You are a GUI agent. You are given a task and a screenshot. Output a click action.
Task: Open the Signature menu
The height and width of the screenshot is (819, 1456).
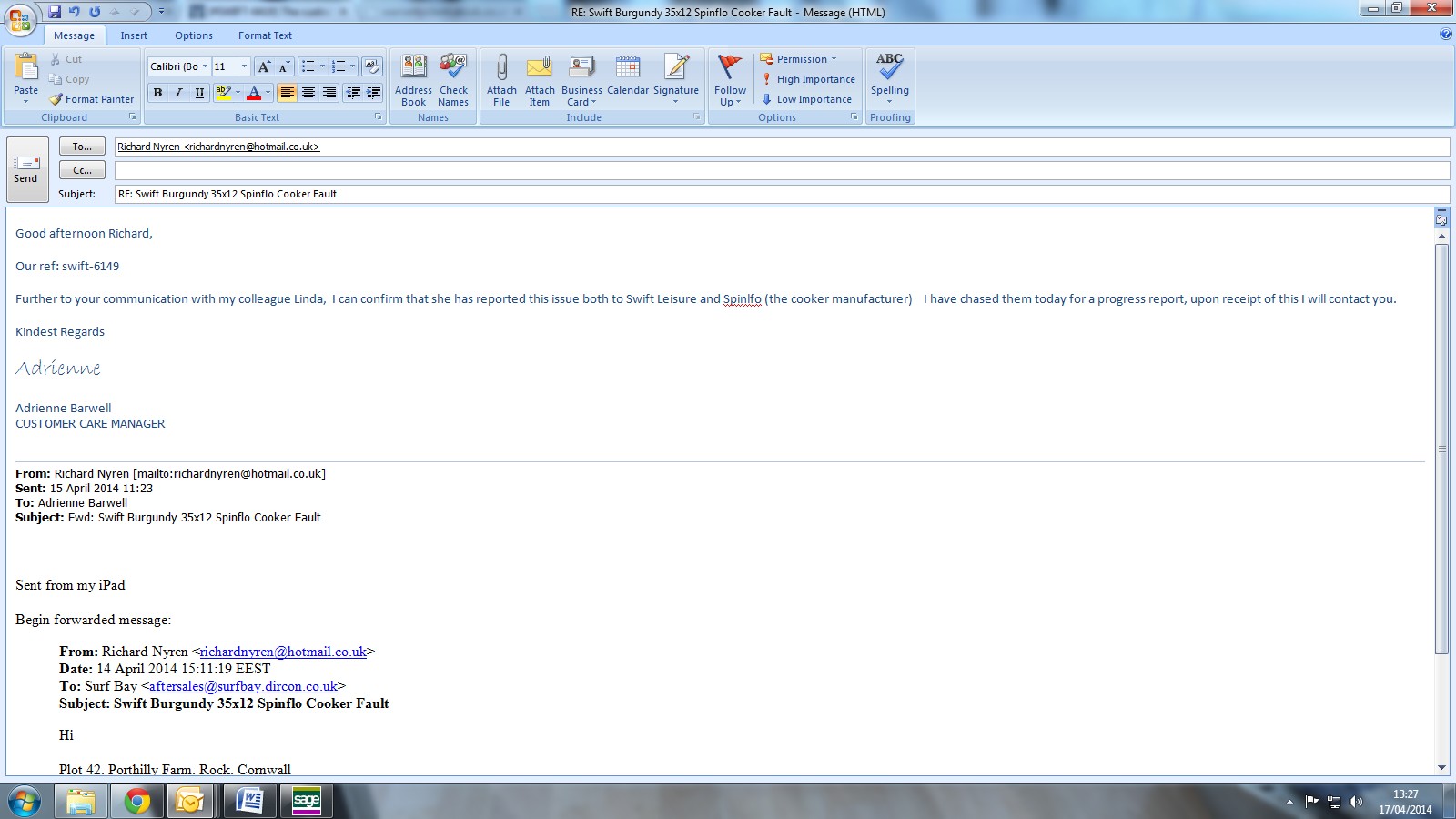coord(676,80)
